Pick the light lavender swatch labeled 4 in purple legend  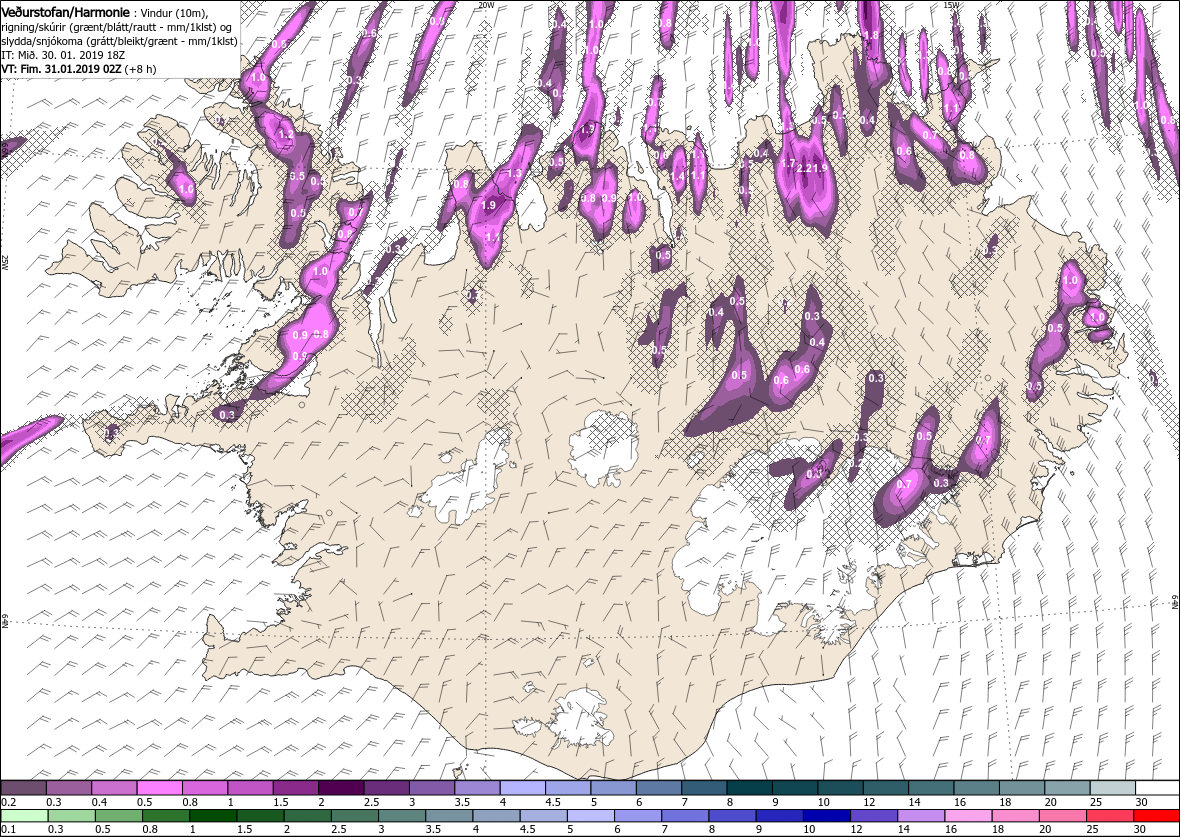(522, 788)
